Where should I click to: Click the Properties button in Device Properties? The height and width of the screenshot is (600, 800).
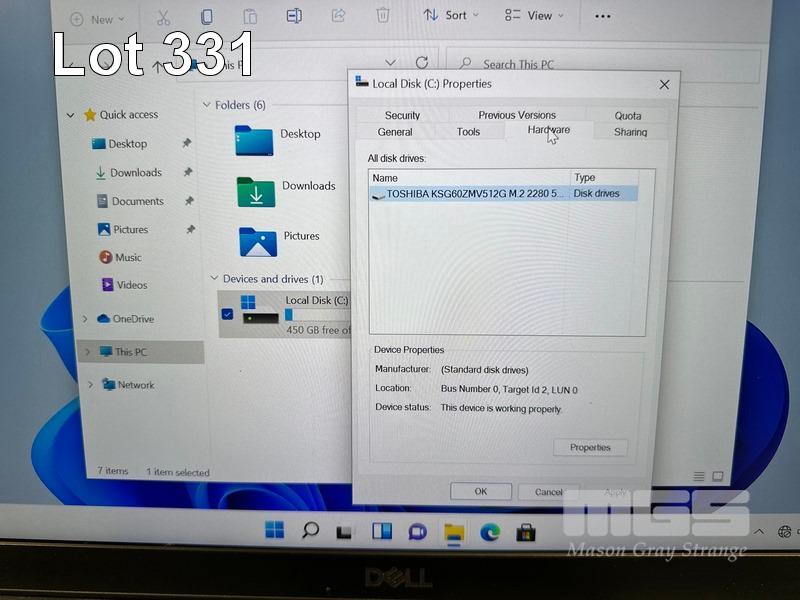pyautogui.click(x=590, y=447)
